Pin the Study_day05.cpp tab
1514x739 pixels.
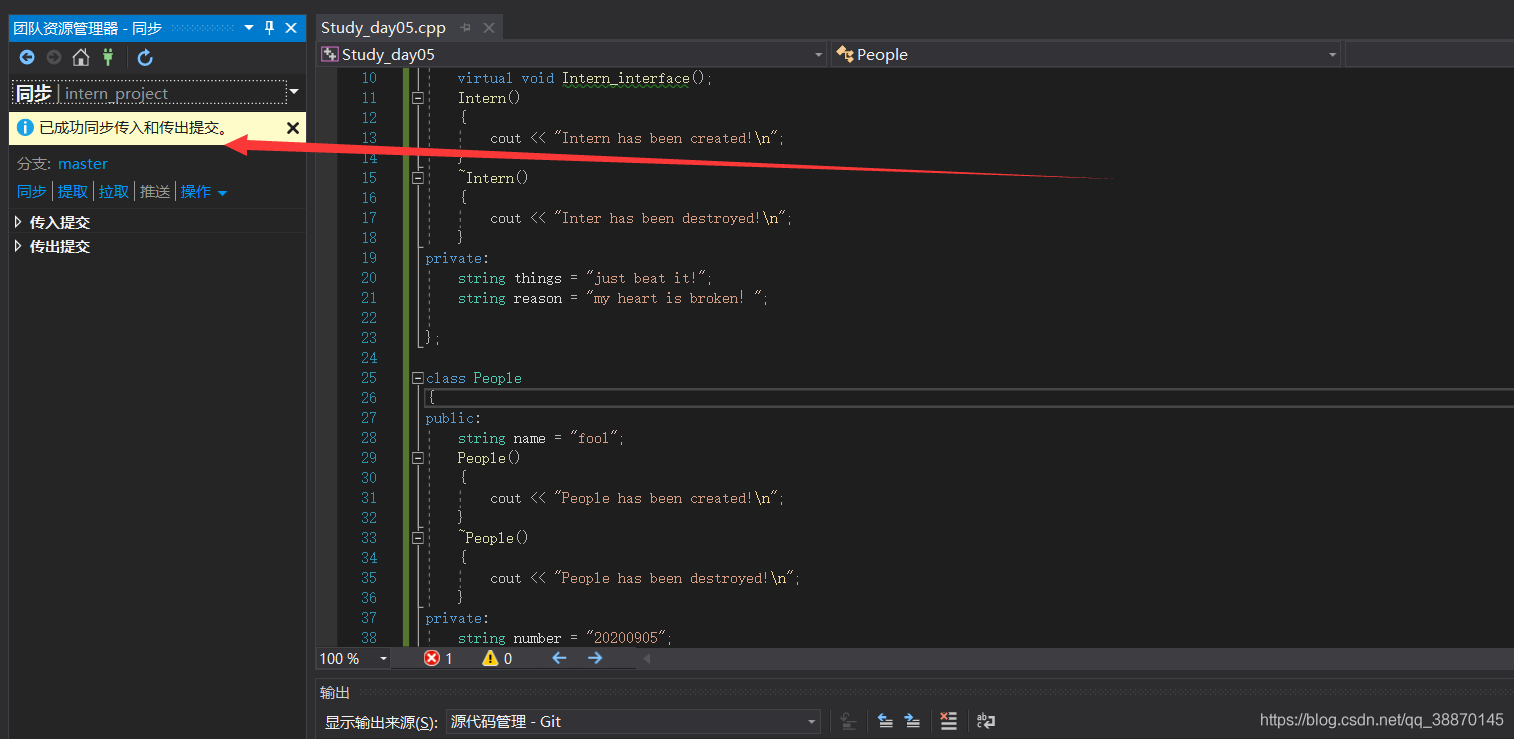click(466, 28)
